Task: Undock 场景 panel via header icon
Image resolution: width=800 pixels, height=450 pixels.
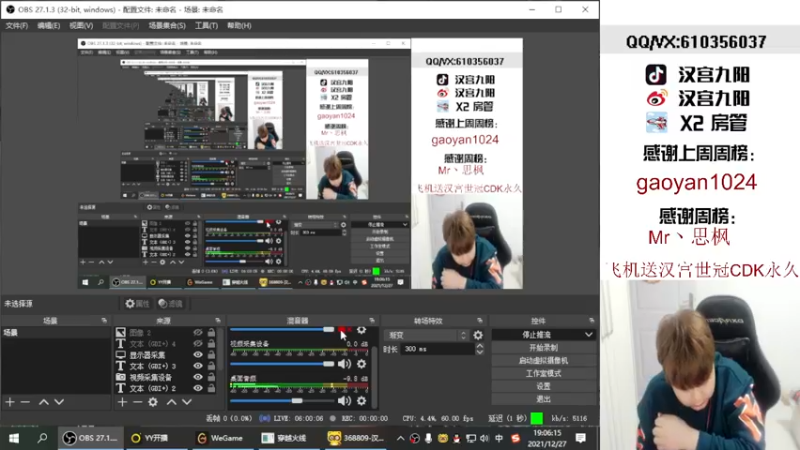Action: (104, 320)
